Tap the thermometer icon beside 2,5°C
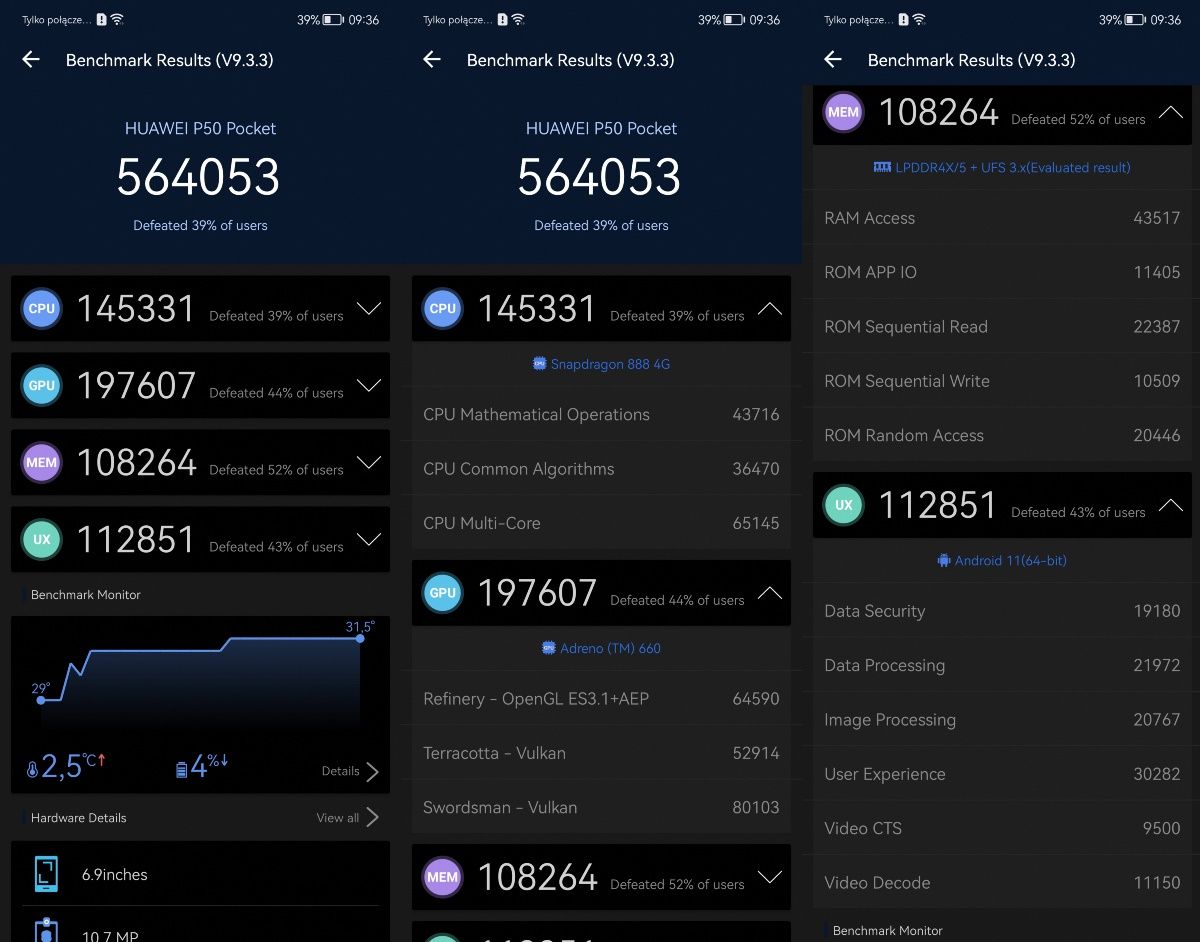 (32, 770)
